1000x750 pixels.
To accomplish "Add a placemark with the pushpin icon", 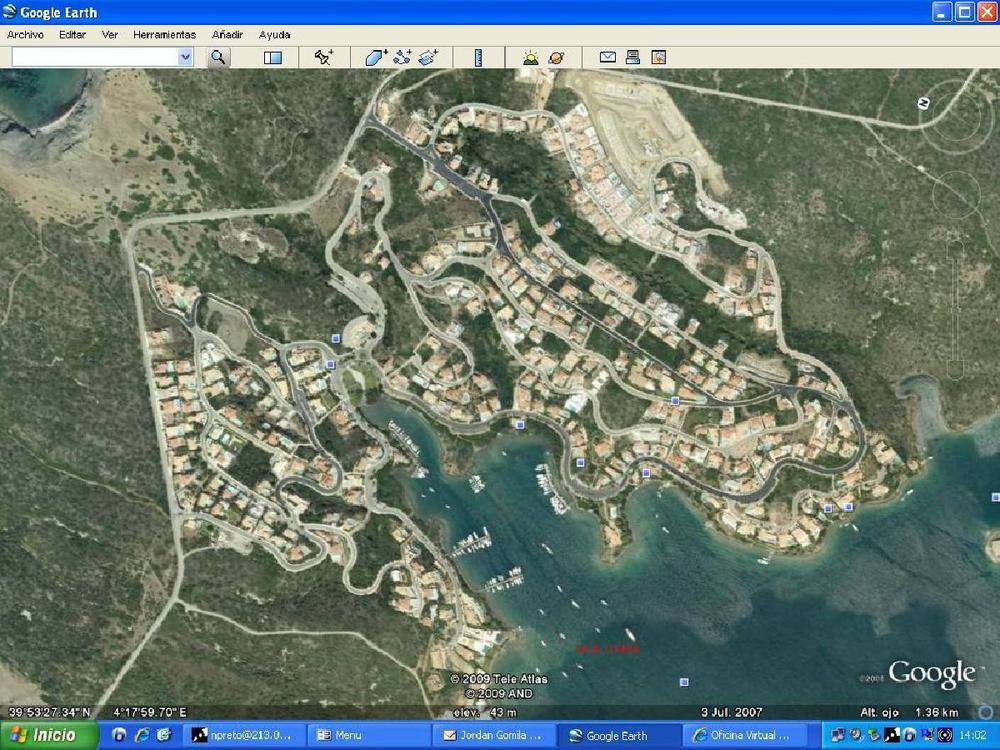I will pos(324,58).
